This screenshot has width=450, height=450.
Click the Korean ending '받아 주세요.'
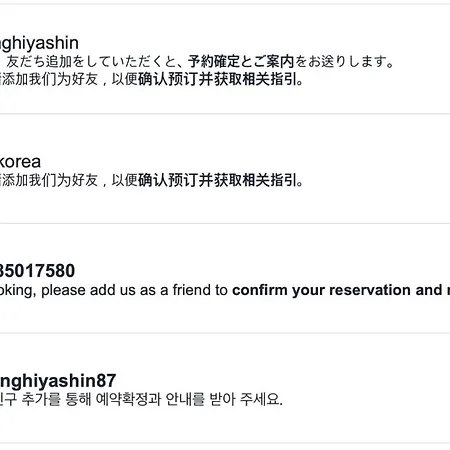pos(246,399)
